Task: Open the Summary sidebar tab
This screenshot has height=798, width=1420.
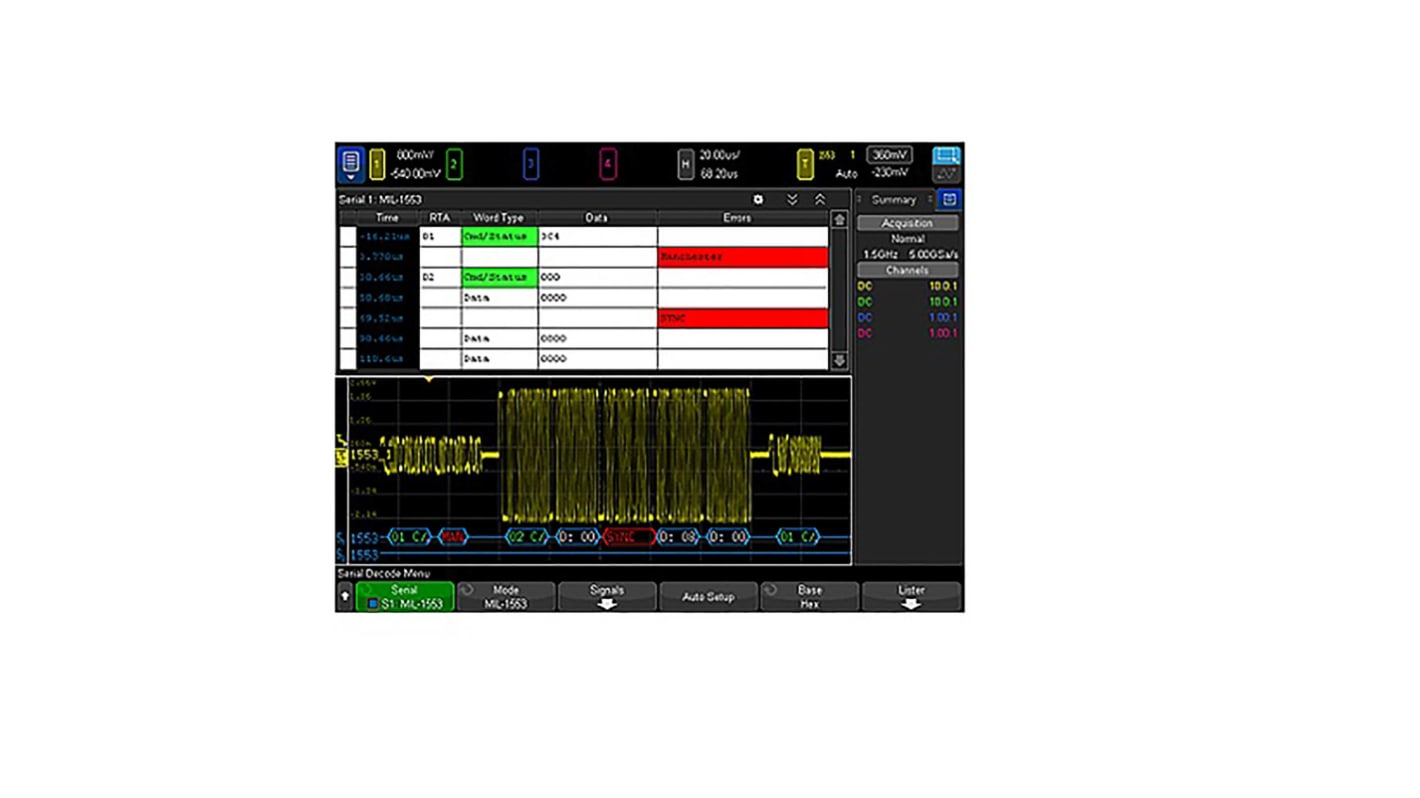Action: pyautogui.click(x=893, y=200)
